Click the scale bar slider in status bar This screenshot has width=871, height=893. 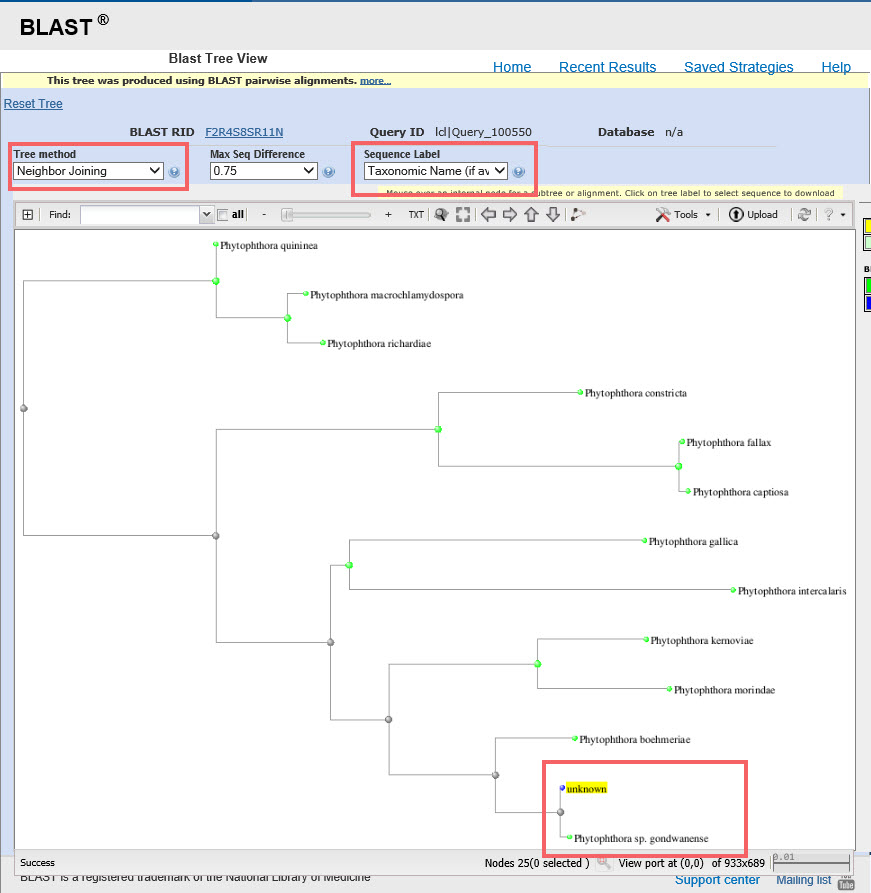pos(811,863)
